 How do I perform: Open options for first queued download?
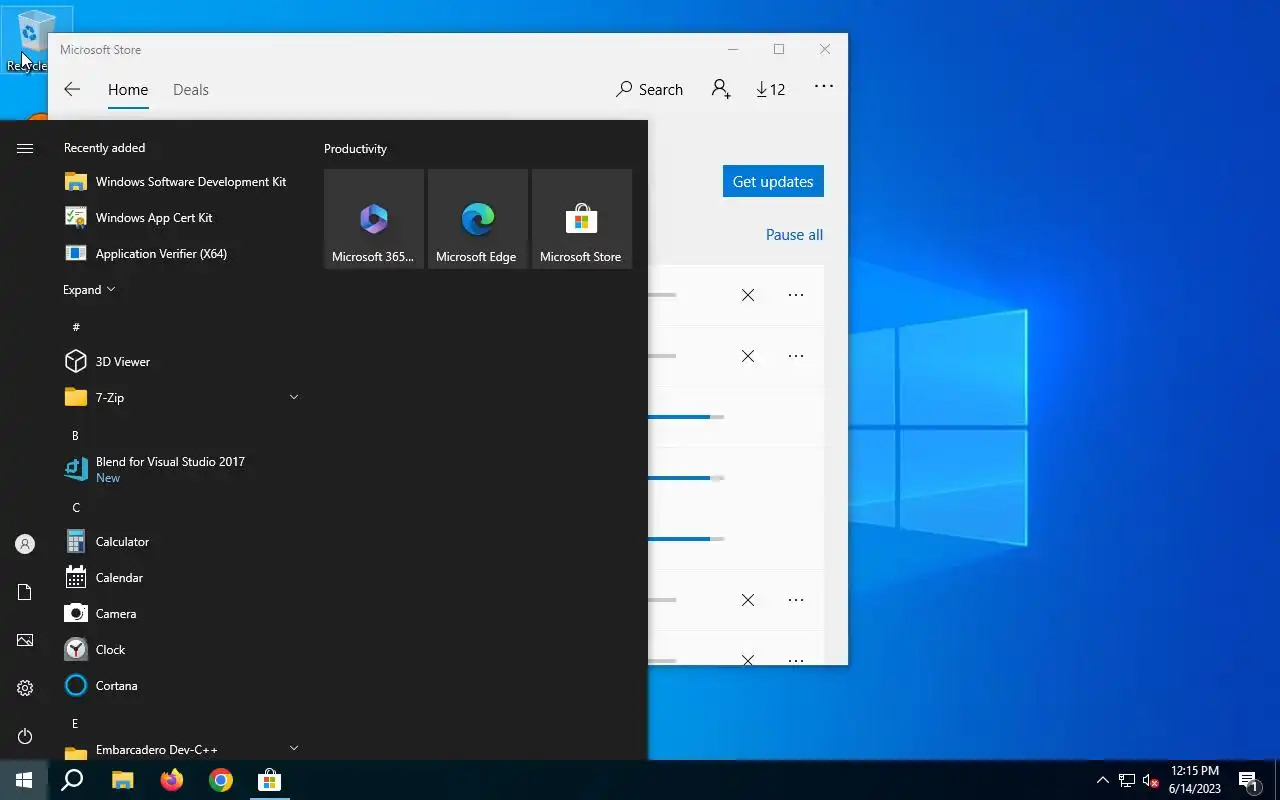pos(796,295)
